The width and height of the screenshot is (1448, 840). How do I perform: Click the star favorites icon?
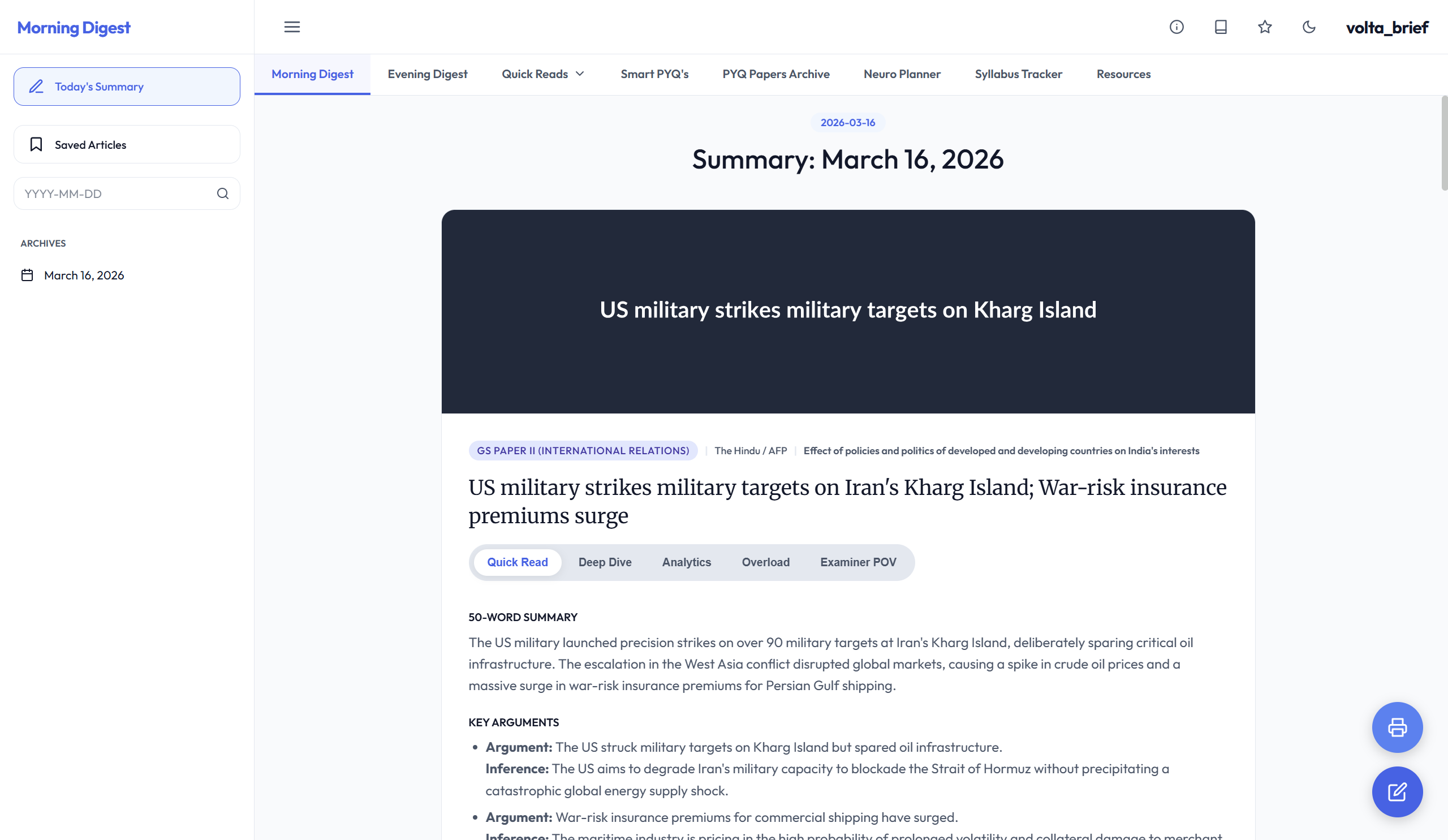1265,27
